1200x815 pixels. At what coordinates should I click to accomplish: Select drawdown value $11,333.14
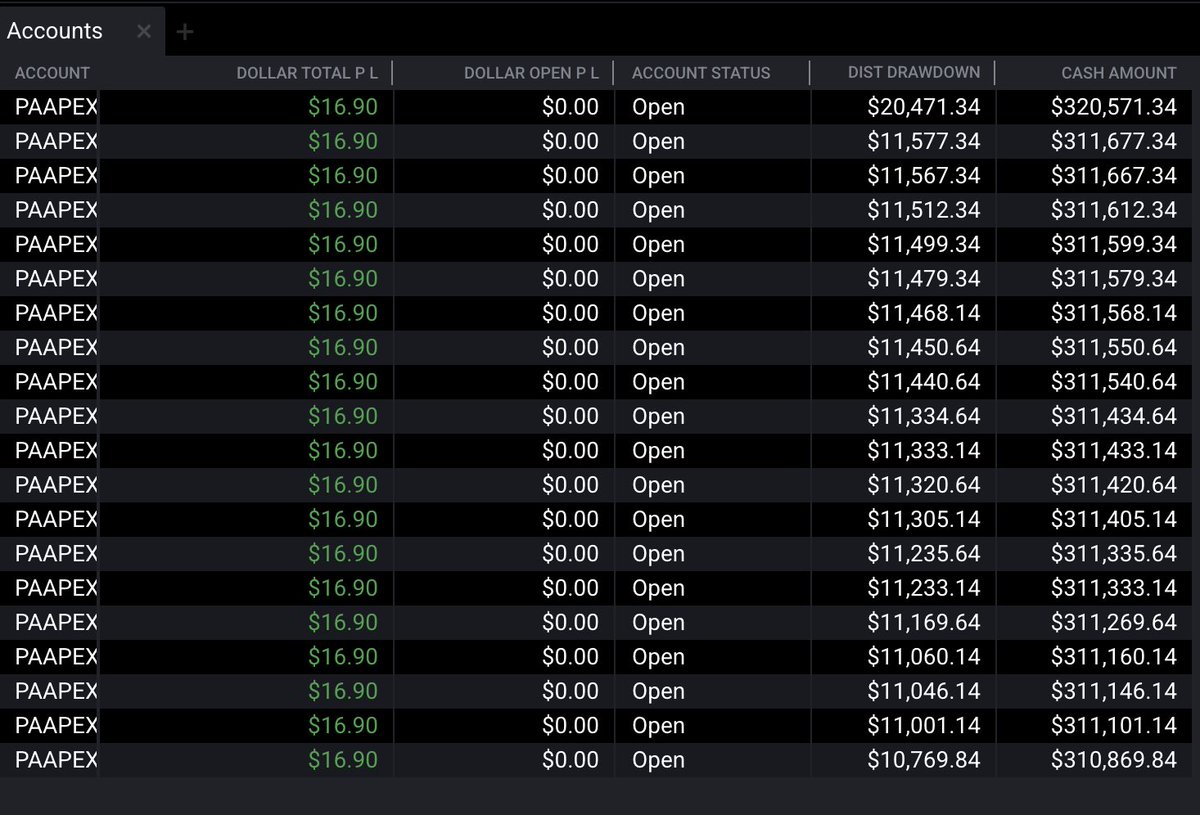(x=924, y=451)
